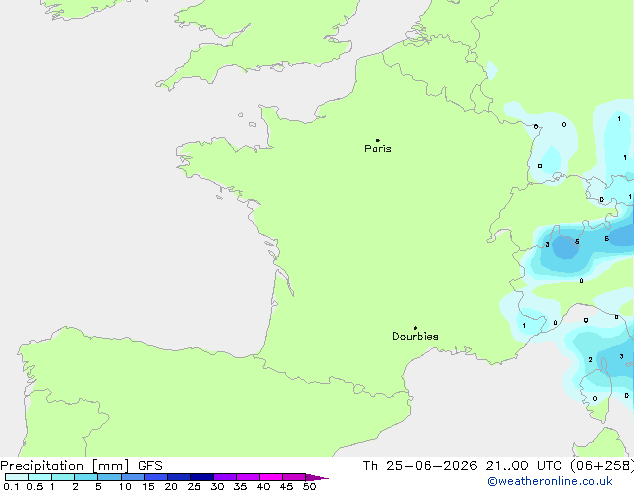Click the precipitation value 6 on map
The width and height of the screenshot is (634, 490).
pos(607,239)
